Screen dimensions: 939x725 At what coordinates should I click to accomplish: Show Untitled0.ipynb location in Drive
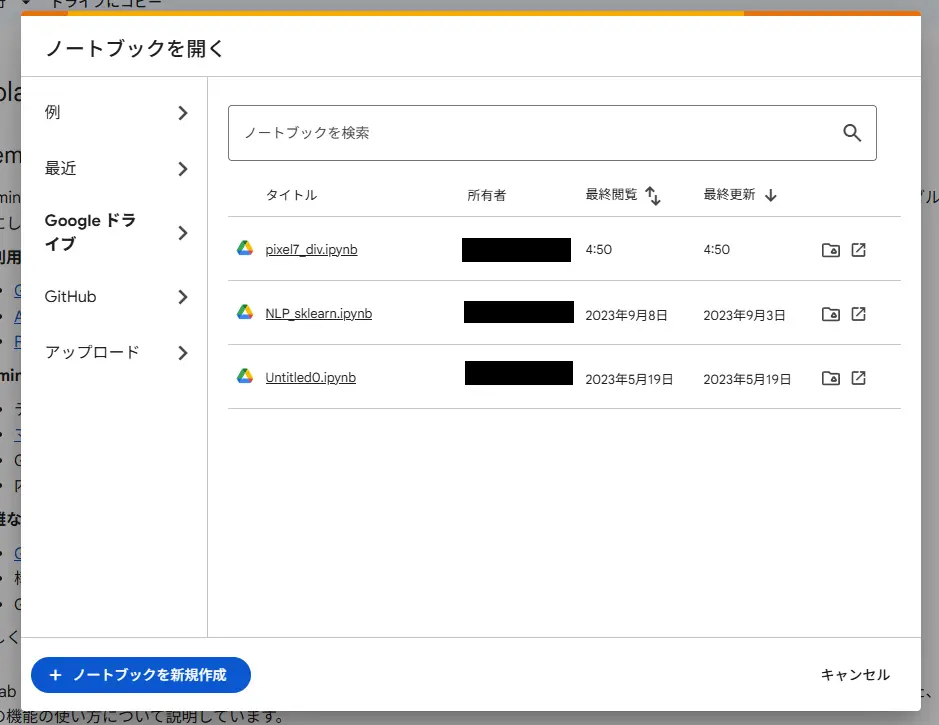tap(831, 378)
